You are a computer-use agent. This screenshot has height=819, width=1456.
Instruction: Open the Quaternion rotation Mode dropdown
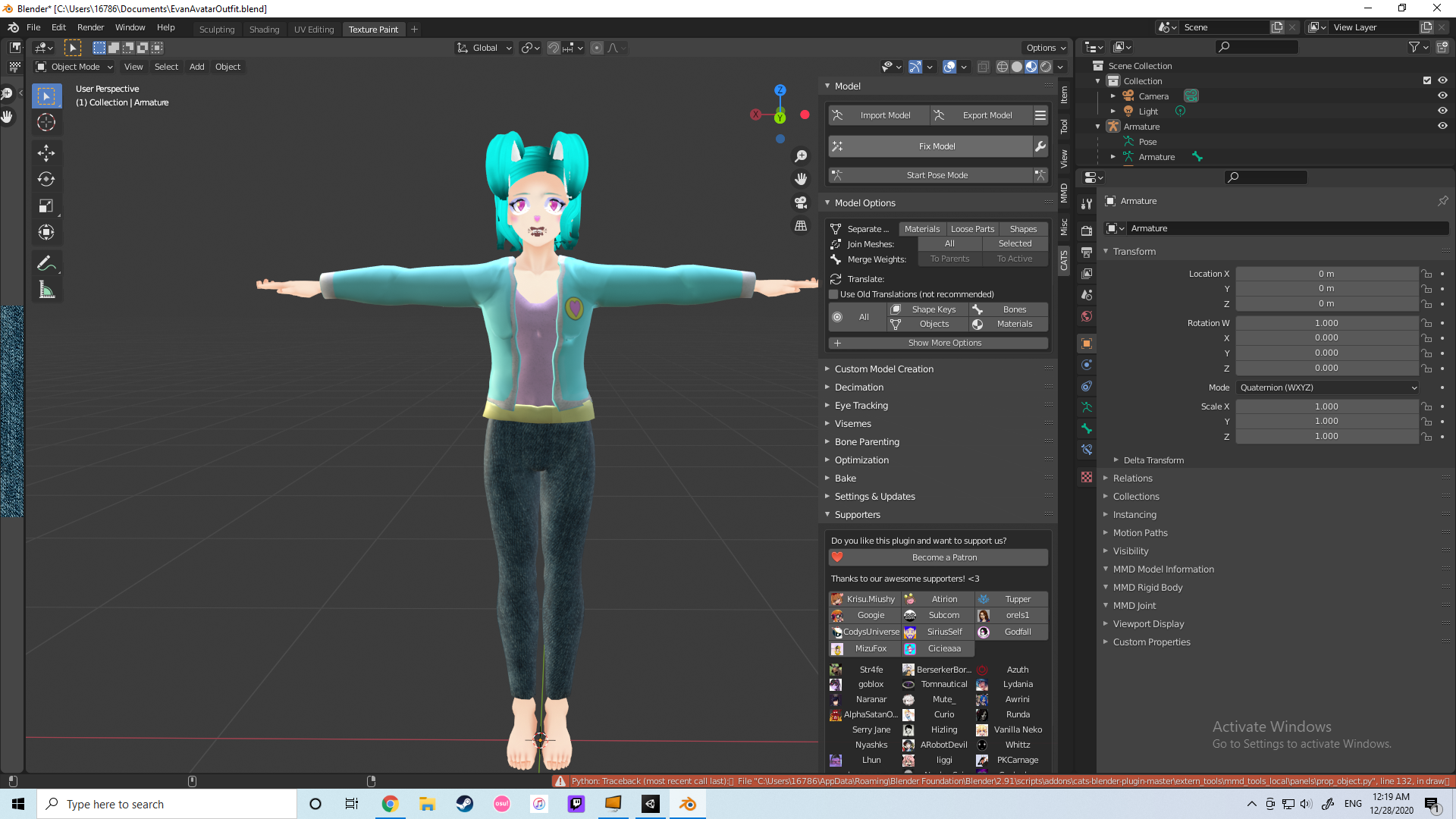pos(1326,388)
